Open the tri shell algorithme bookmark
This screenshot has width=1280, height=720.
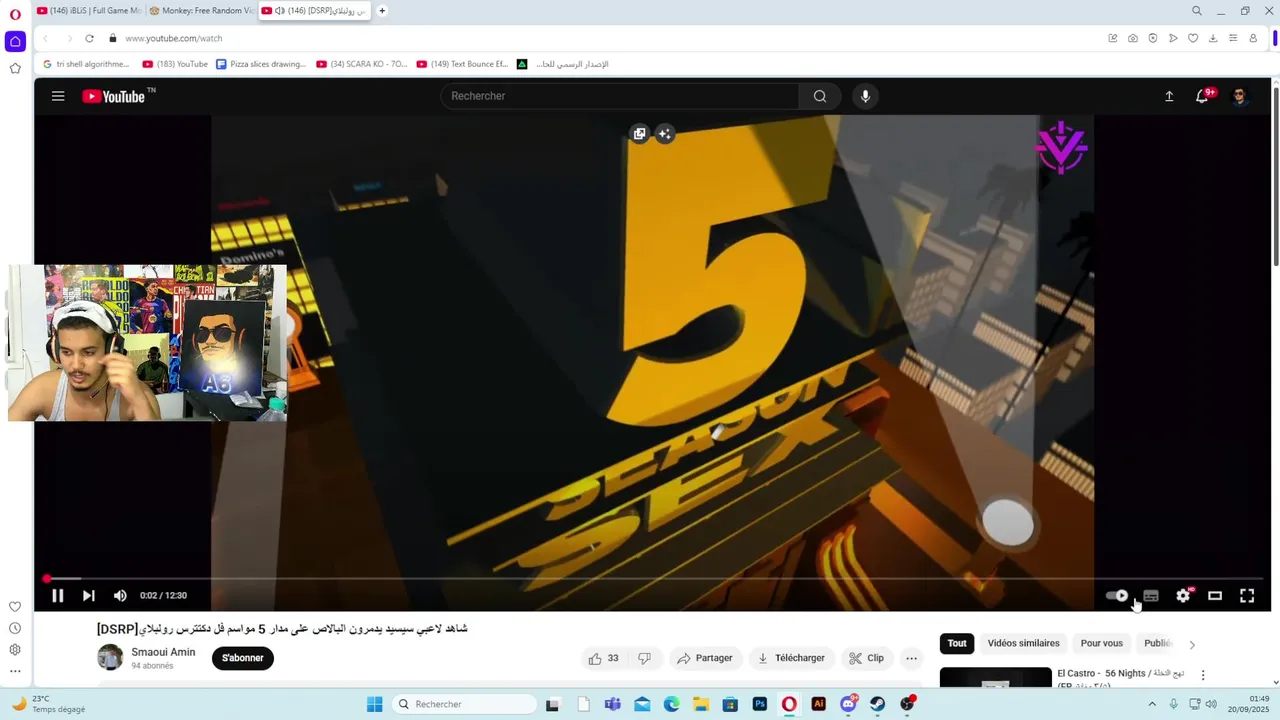[86, 64]
